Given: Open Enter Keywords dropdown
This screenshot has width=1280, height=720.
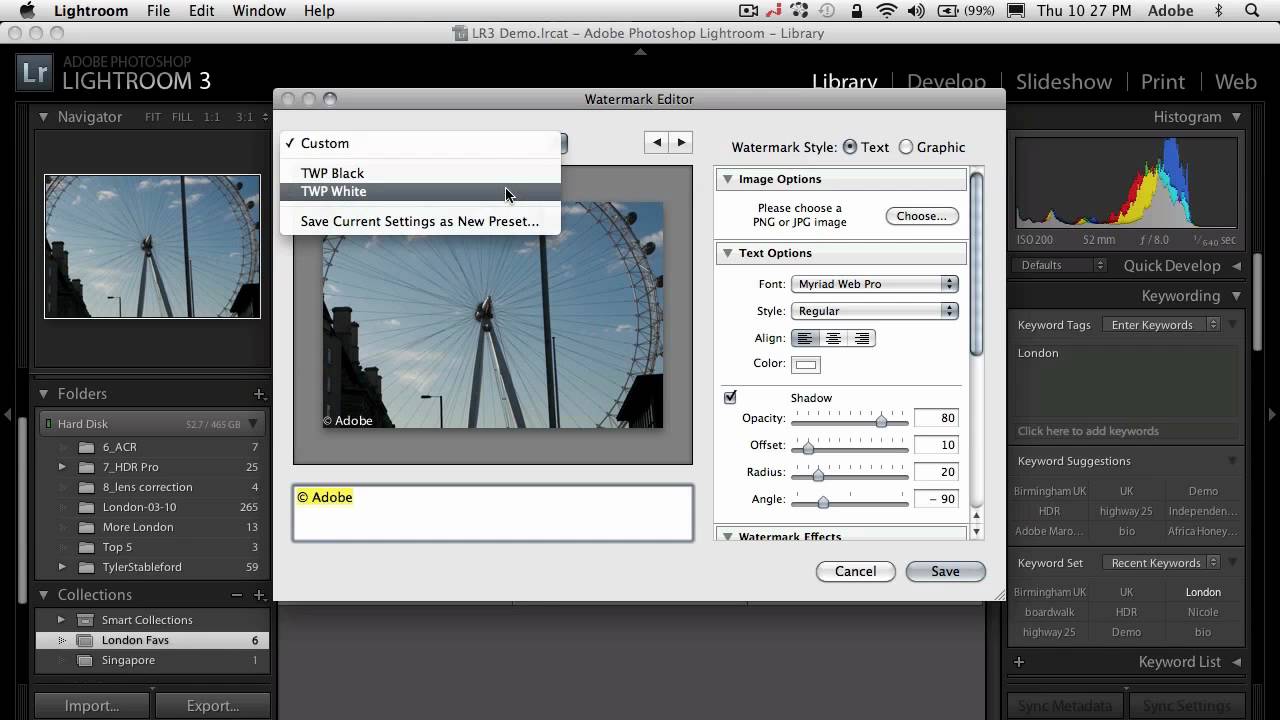Looking at the screenshot, I should [x=1162, y=325].
